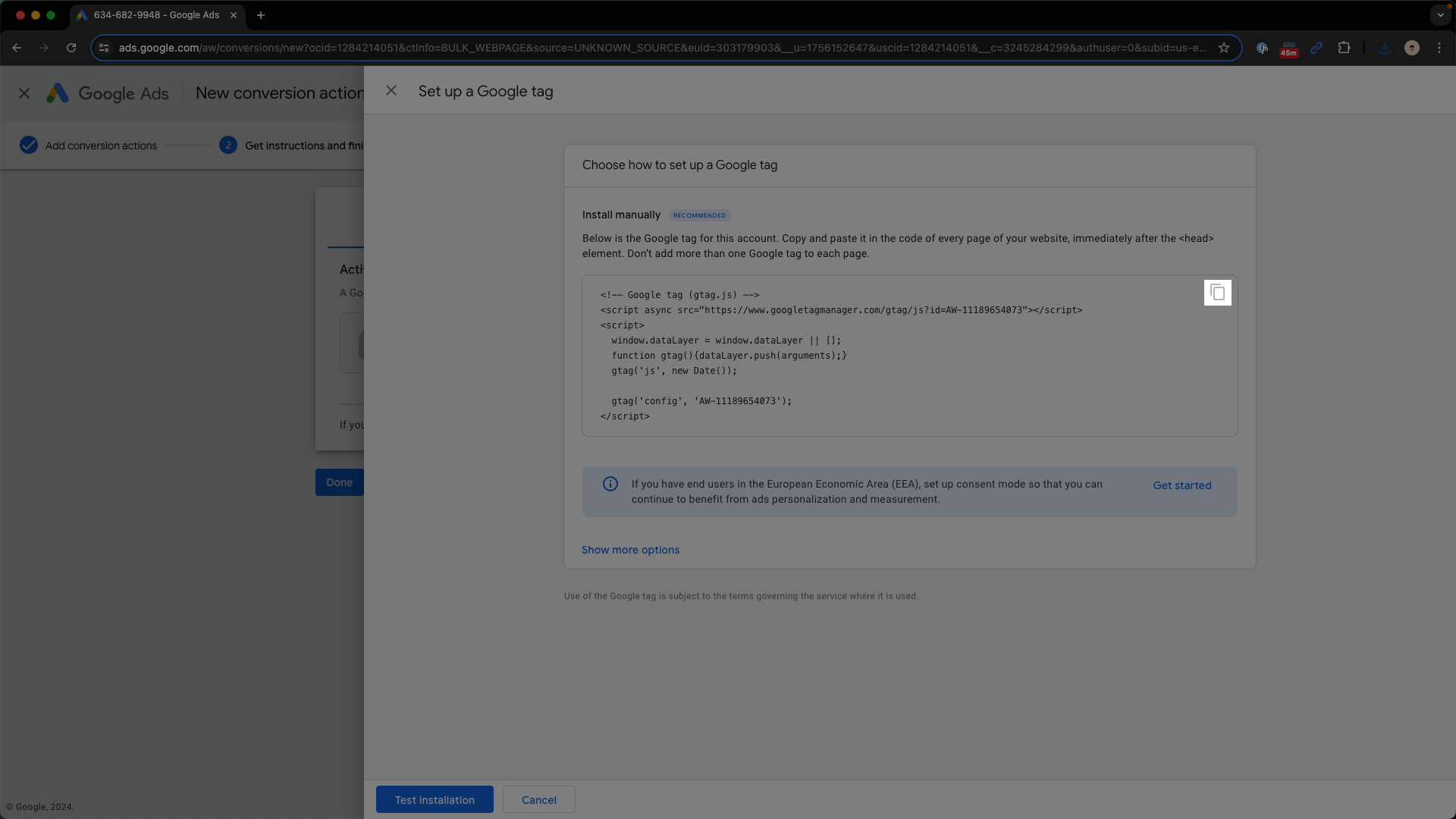Go back in browser history
1456x819 pixels.
(17, 48)
